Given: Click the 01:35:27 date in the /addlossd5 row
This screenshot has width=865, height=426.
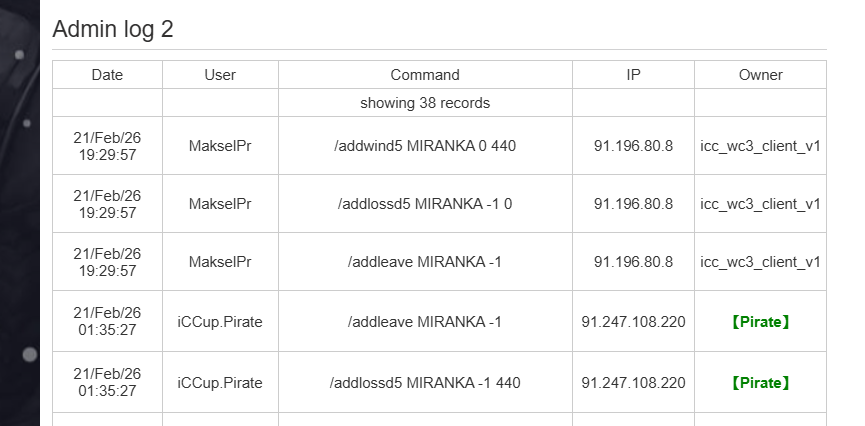Looking at the screenshot, I should [x=107, y=391].
